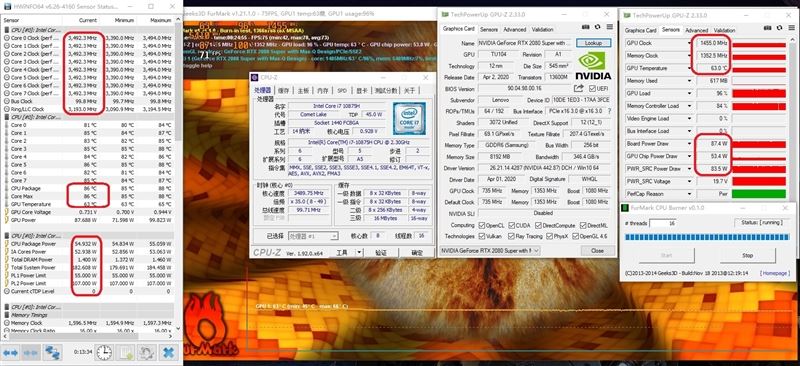Viewport: 800px width, 366px height.
Task: Click refresh icon in GPU-Z Sensors window
Action: 779,29
